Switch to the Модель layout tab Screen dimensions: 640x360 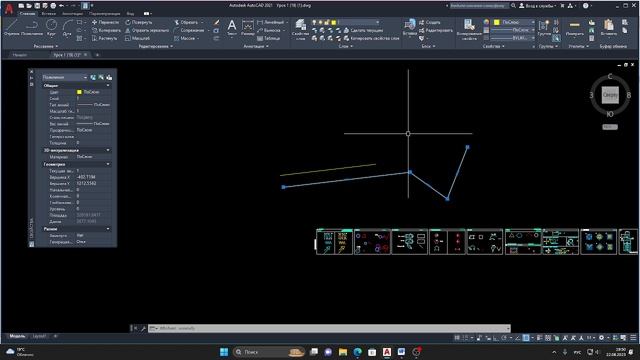(x=17, y=336)
